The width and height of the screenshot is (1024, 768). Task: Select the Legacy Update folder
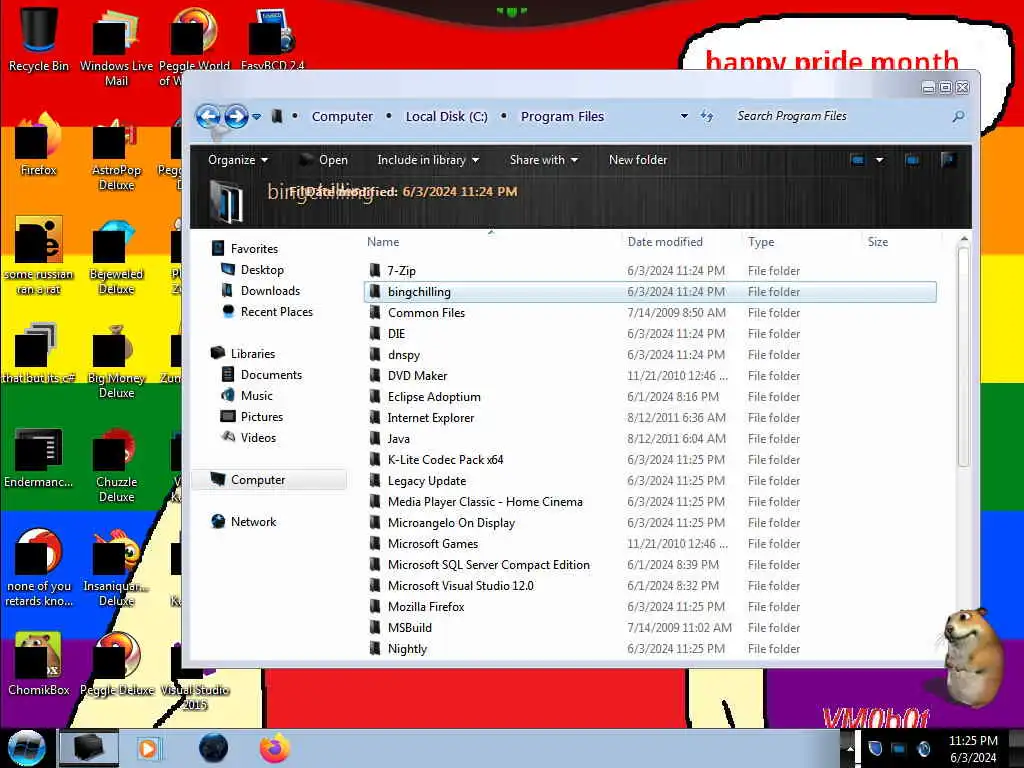point(426,481)
